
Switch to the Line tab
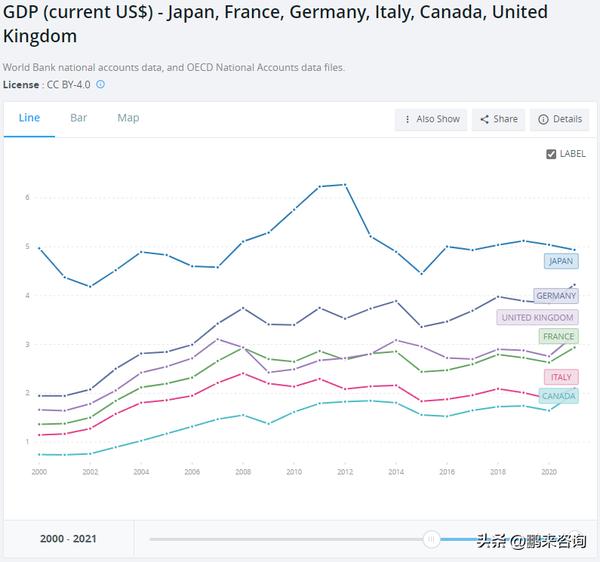tap(29, 118)
